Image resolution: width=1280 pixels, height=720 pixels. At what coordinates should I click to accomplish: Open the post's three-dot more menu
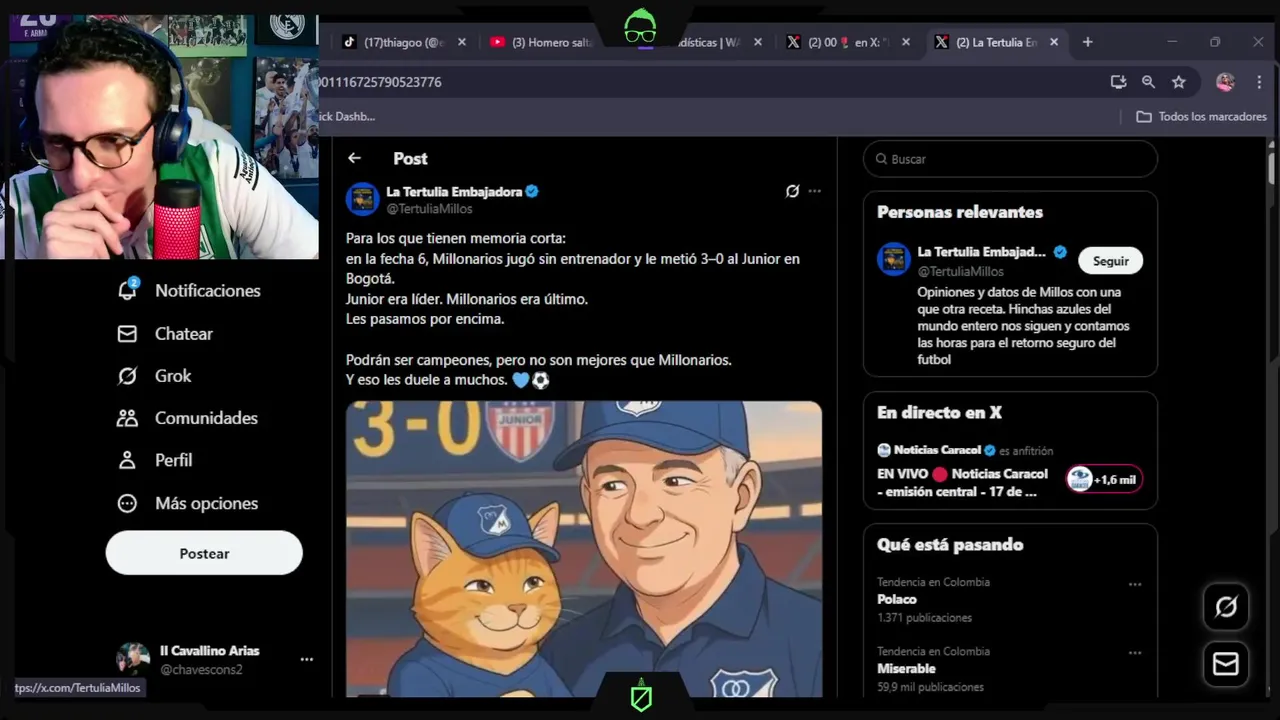click(815, 191)
